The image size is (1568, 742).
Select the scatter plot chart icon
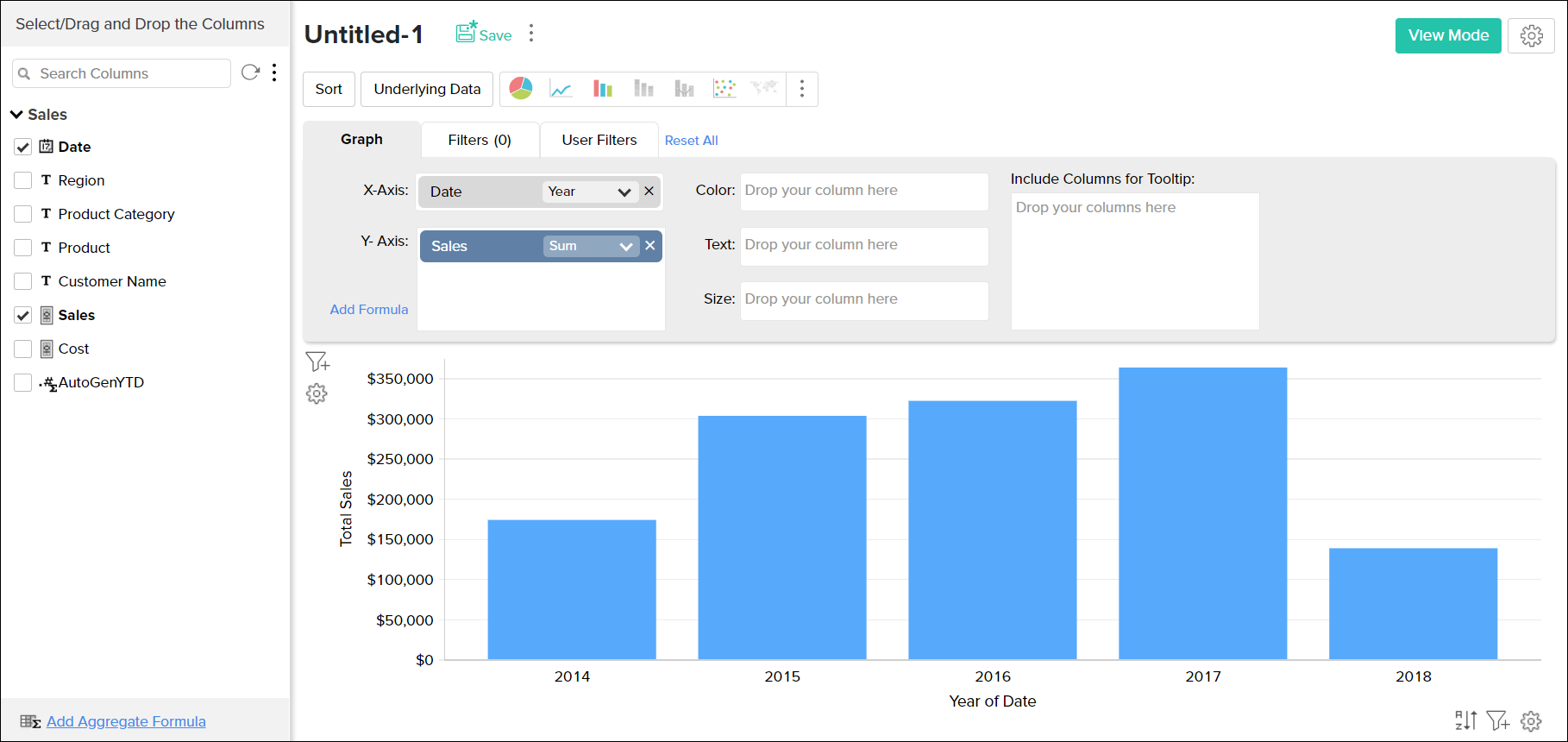tap(724, 89)
